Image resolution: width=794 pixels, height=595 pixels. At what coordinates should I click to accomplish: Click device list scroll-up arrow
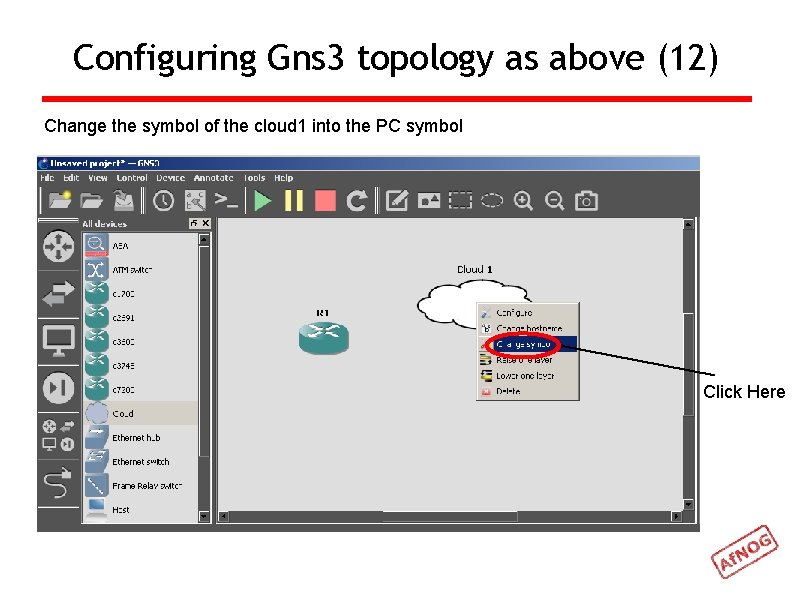coord(204,240)
